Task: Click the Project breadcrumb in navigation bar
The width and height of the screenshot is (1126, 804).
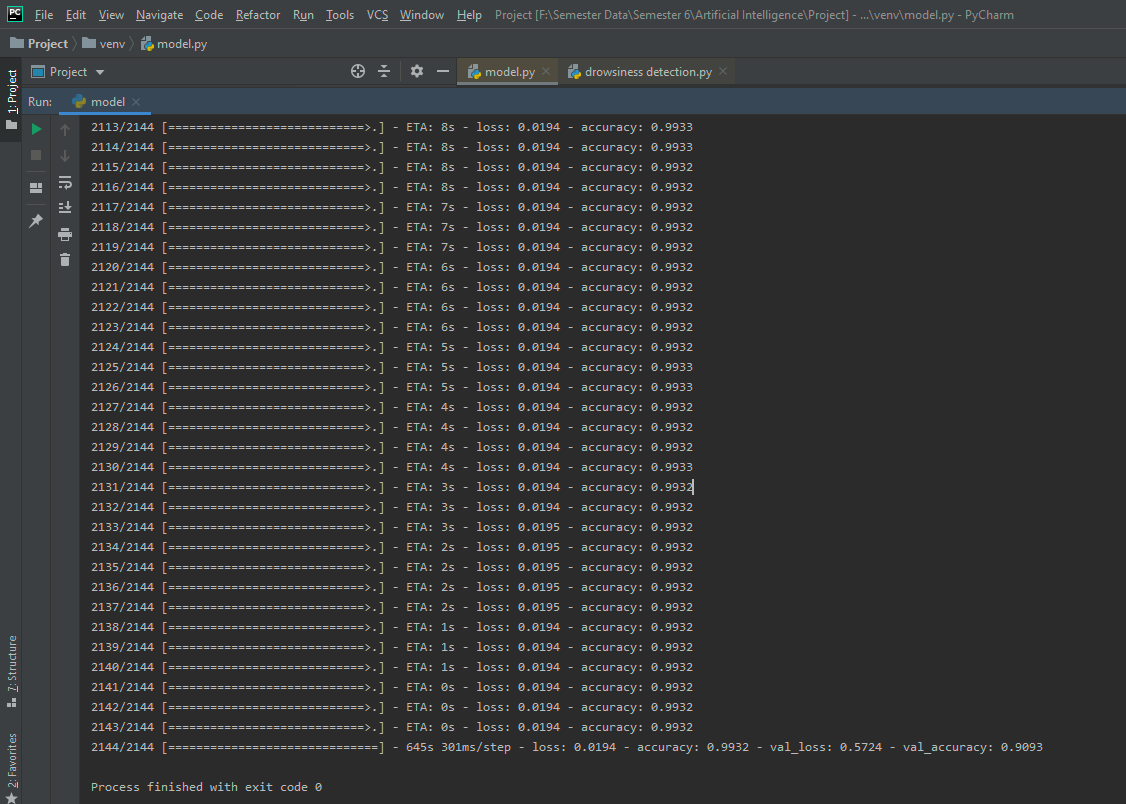Action: (39, 44)
